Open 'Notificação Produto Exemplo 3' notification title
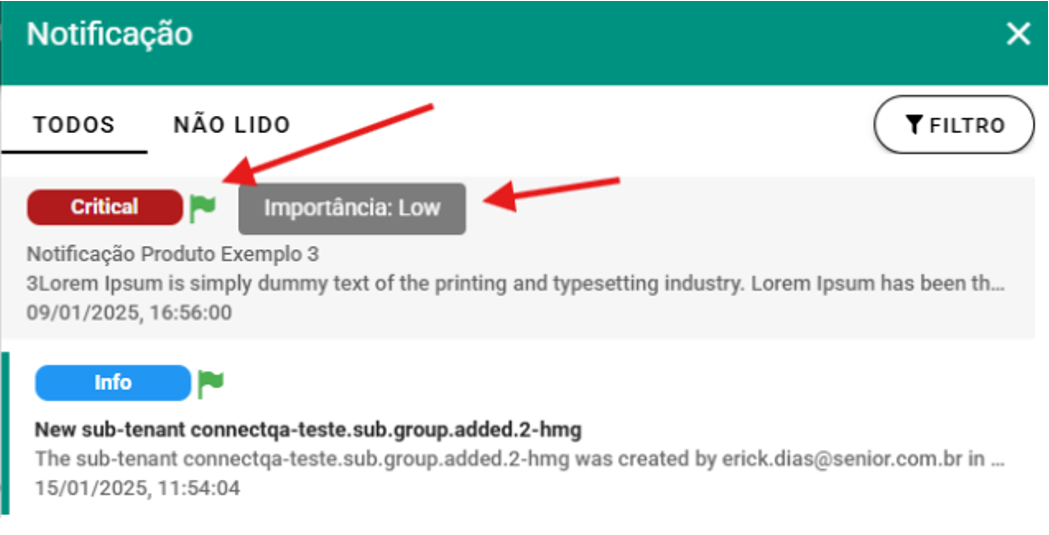Viewport: 1049px width, 535px height. point(173,254)
